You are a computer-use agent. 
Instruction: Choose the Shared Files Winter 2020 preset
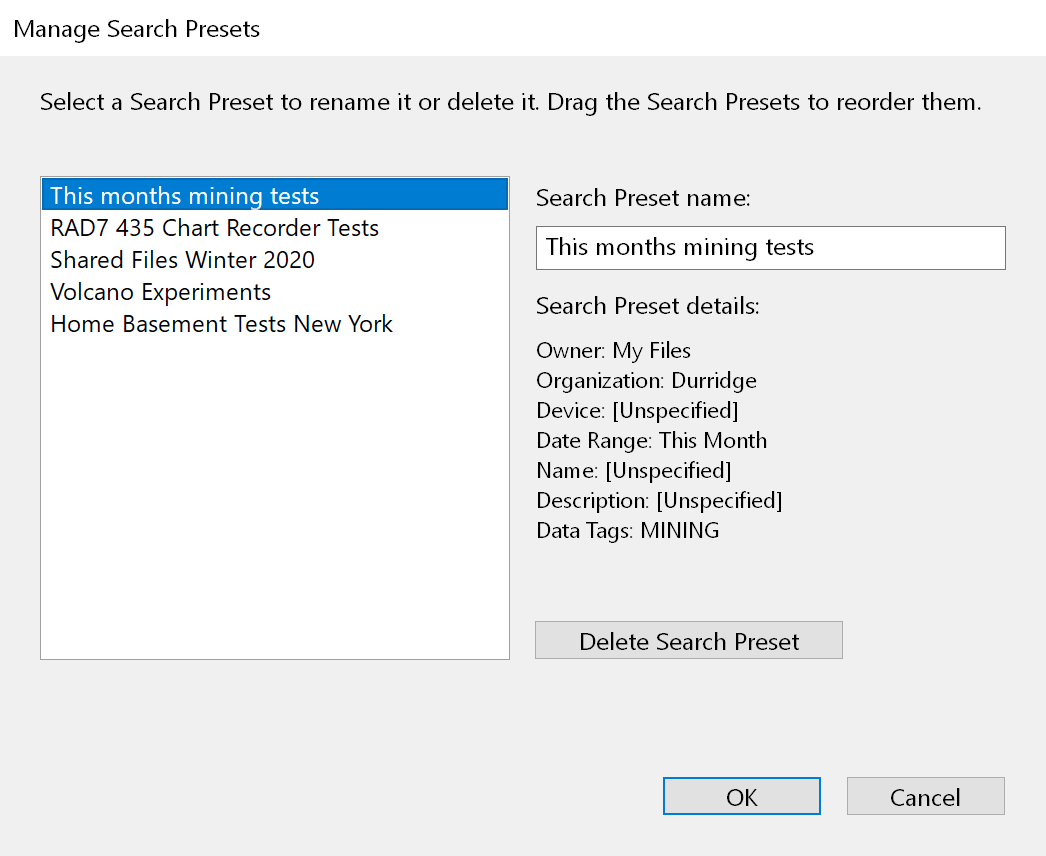click(x=182, y=260)
